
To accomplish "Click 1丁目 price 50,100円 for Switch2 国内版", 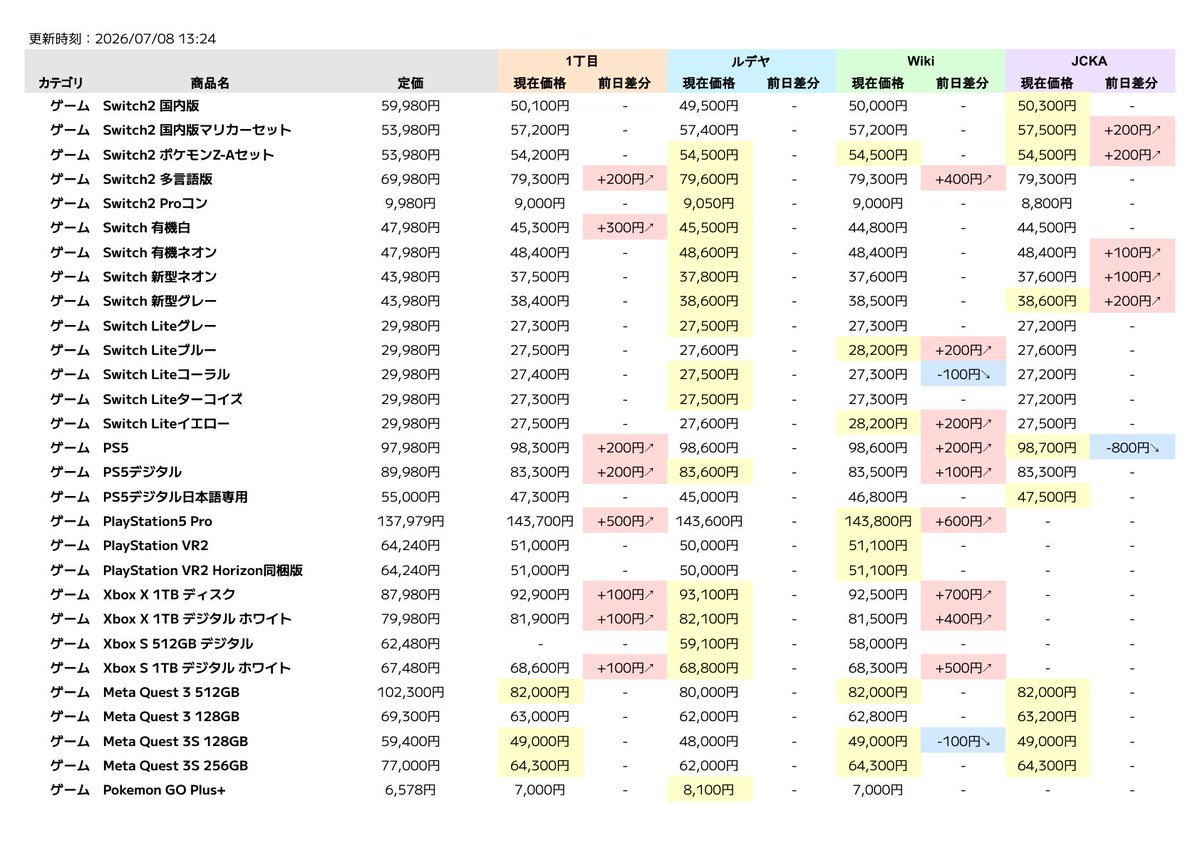I will tap(540, 105).
